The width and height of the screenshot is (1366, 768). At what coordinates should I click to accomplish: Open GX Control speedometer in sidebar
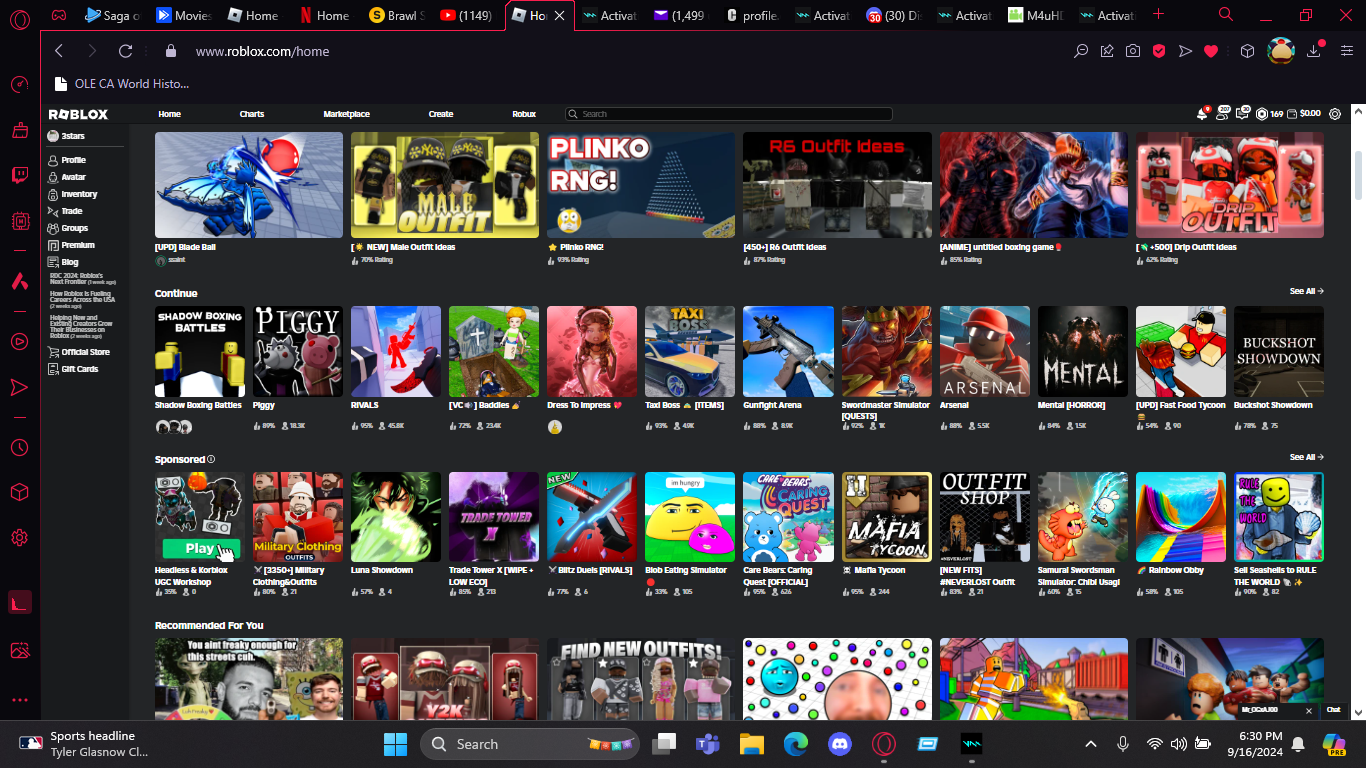pyautogui.click(x=19, y=84)
